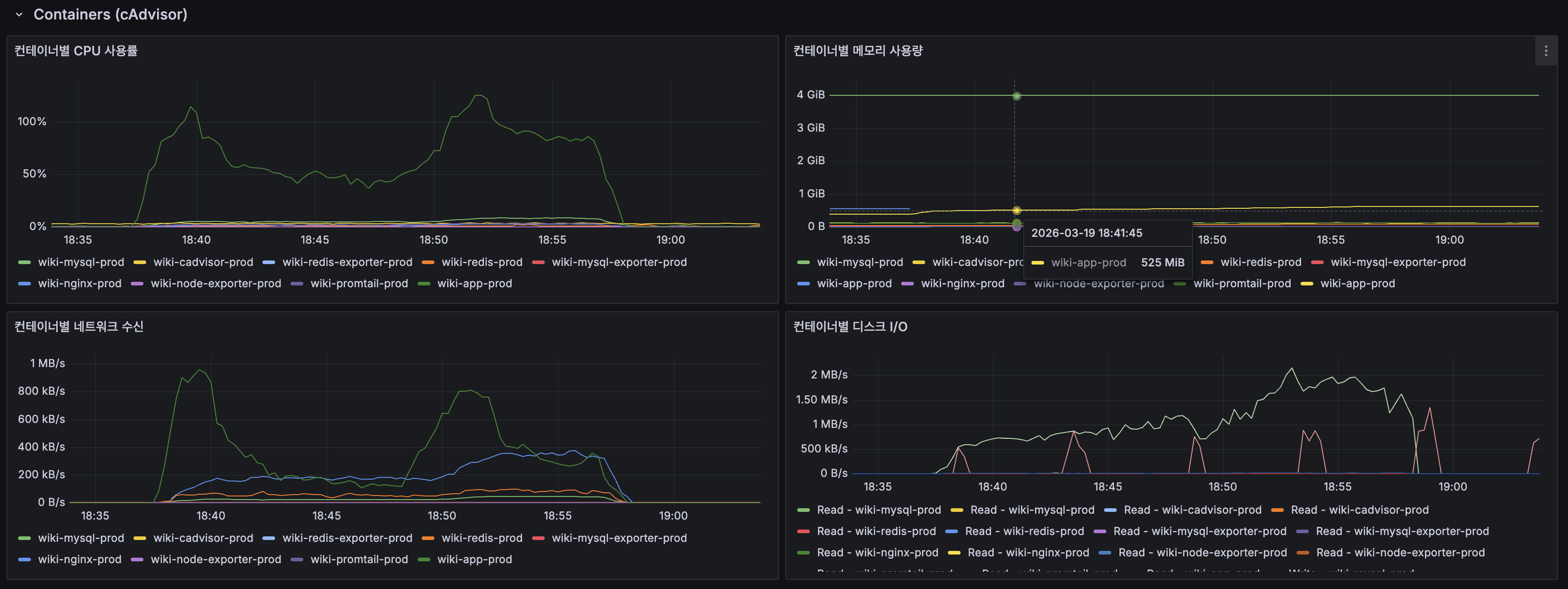The width and height of the screenshot is (1568, 589).
Task: Click purple wiki-node-exporter-prod swatch in CPU legend
Action: click(137, 284)
